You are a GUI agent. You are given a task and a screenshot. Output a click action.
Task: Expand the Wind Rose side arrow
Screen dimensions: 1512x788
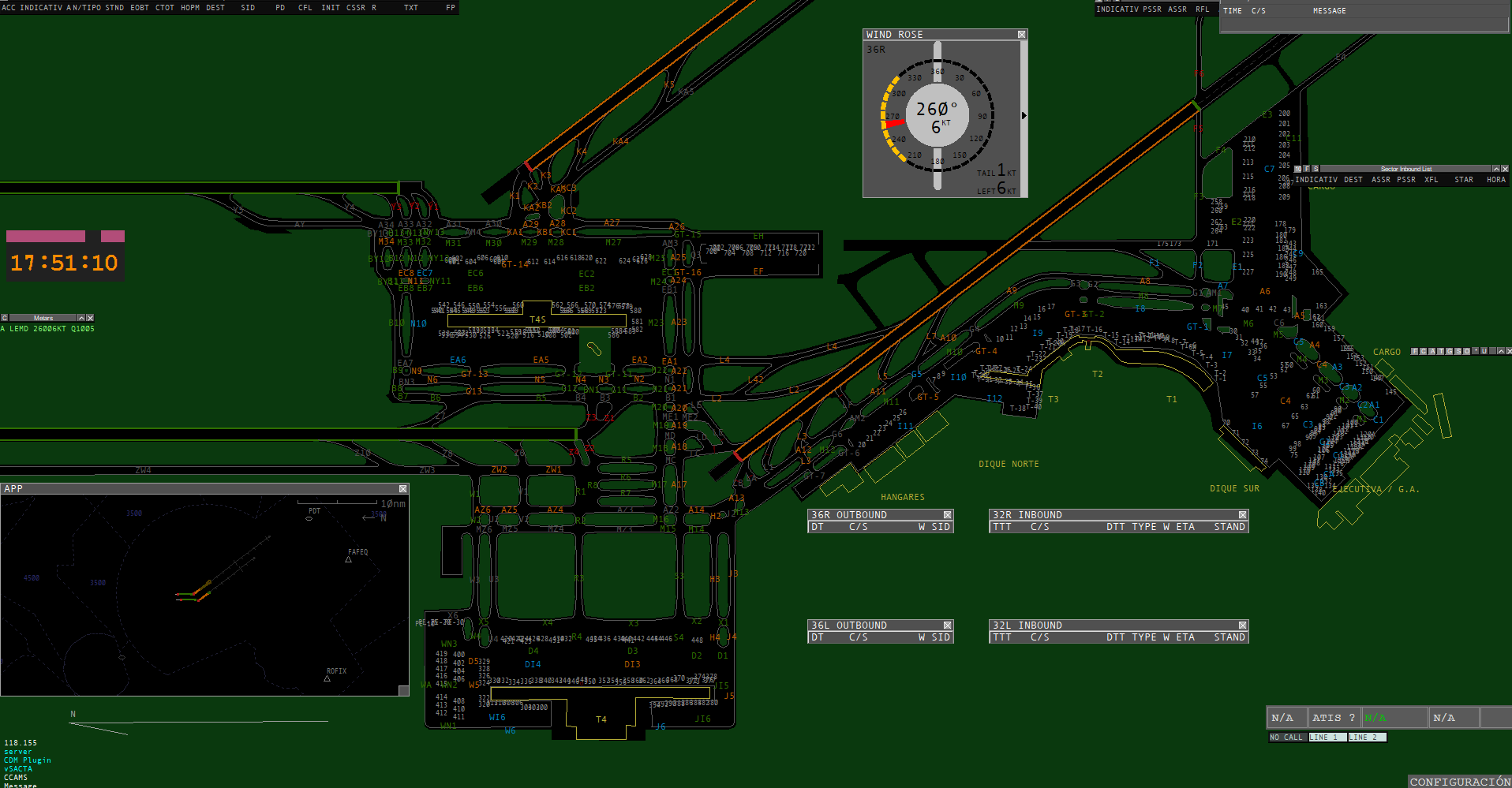point(1024,116)
